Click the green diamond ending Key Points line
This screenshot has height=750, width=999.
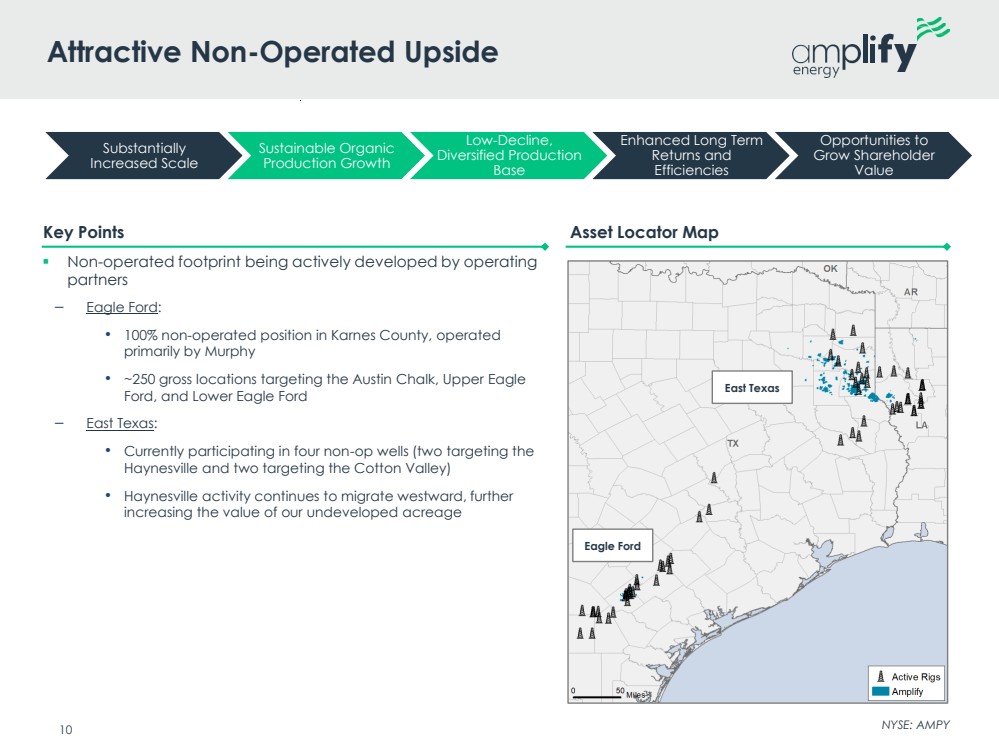pos(545,246)
